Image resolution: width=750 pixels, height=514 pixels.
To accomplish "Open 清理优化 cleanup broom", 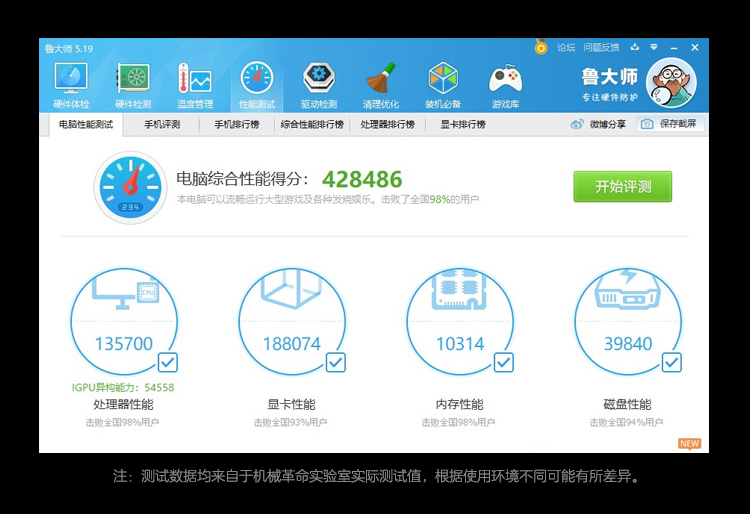I will point(381,86).
